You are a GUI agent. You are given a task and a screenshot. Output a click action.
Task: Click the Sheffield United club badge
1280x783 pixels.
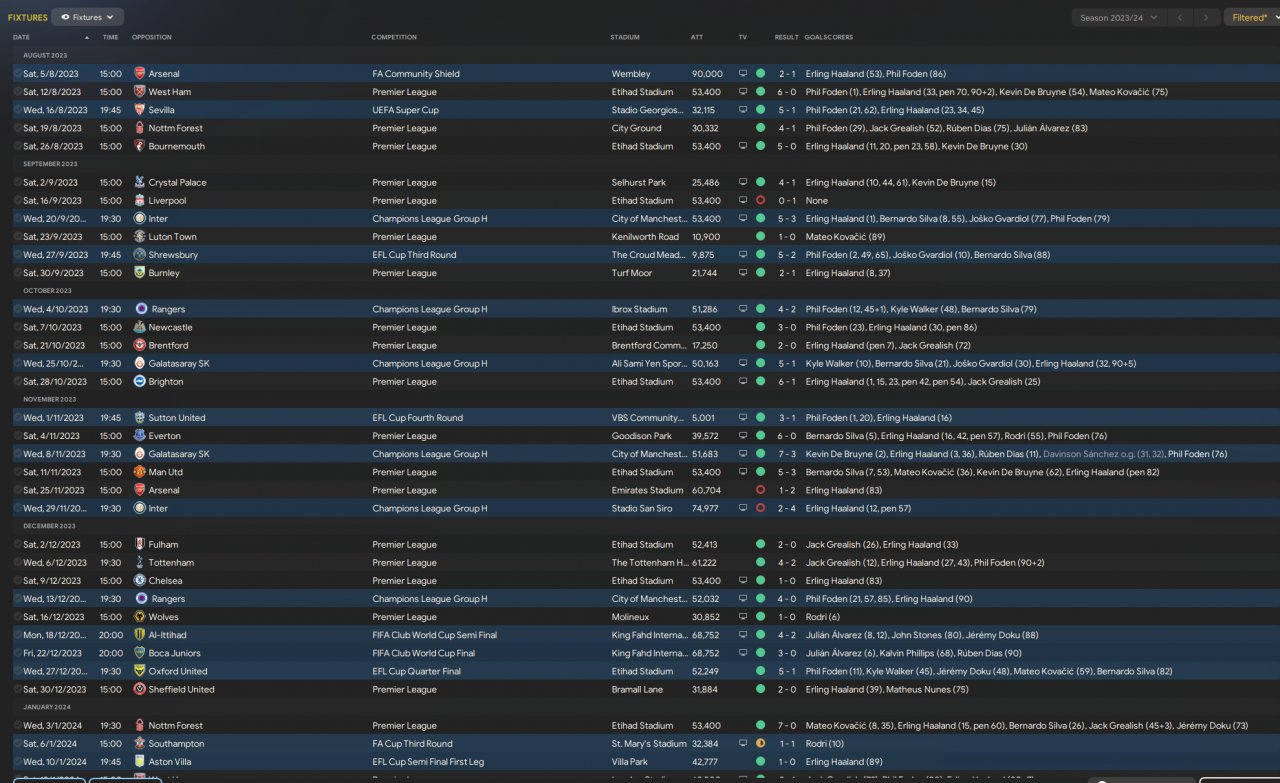pyautogui.click(x=139, y=689)
